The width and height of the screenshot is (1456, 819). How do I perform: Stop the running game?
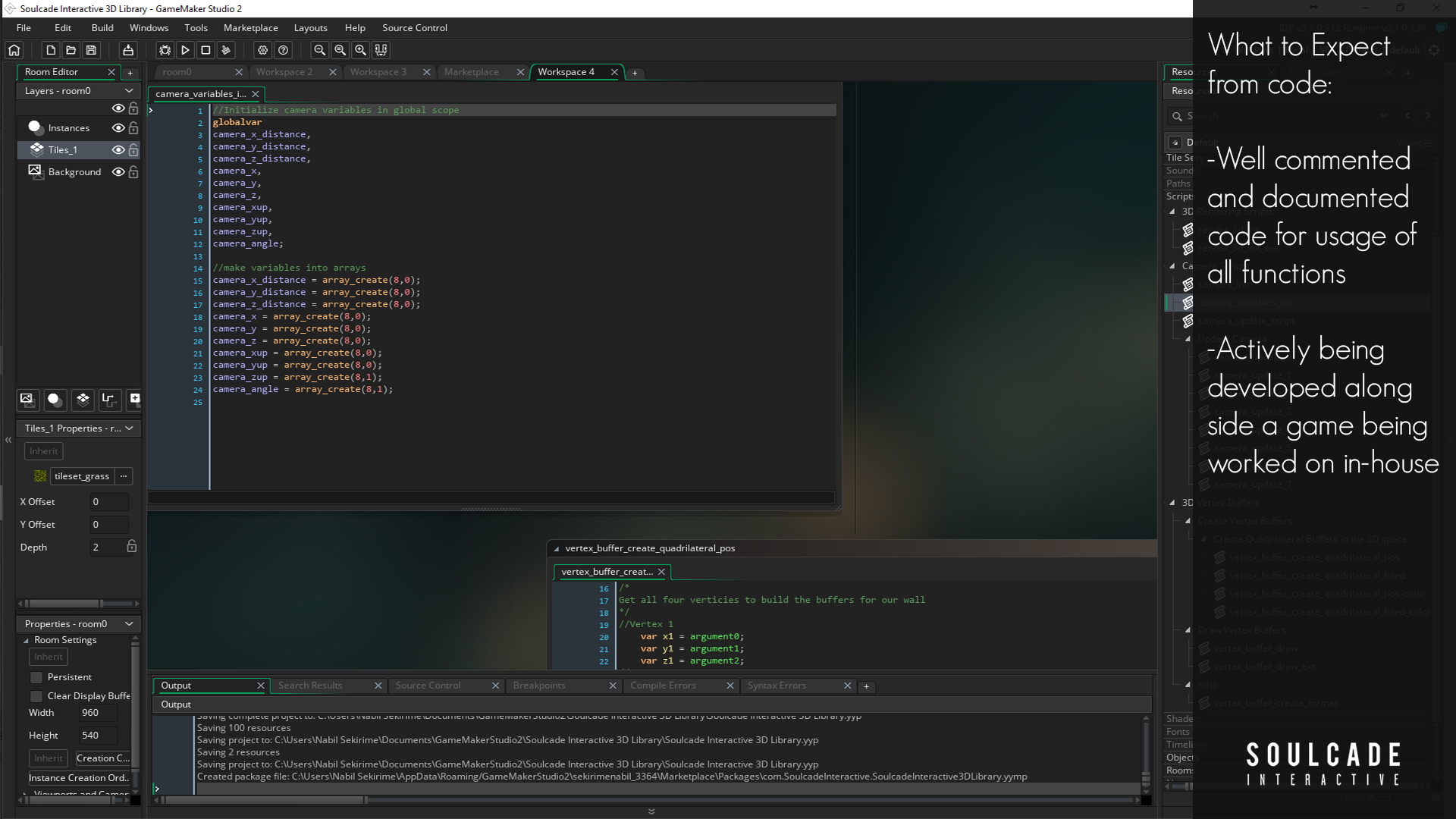coord(206,50)
